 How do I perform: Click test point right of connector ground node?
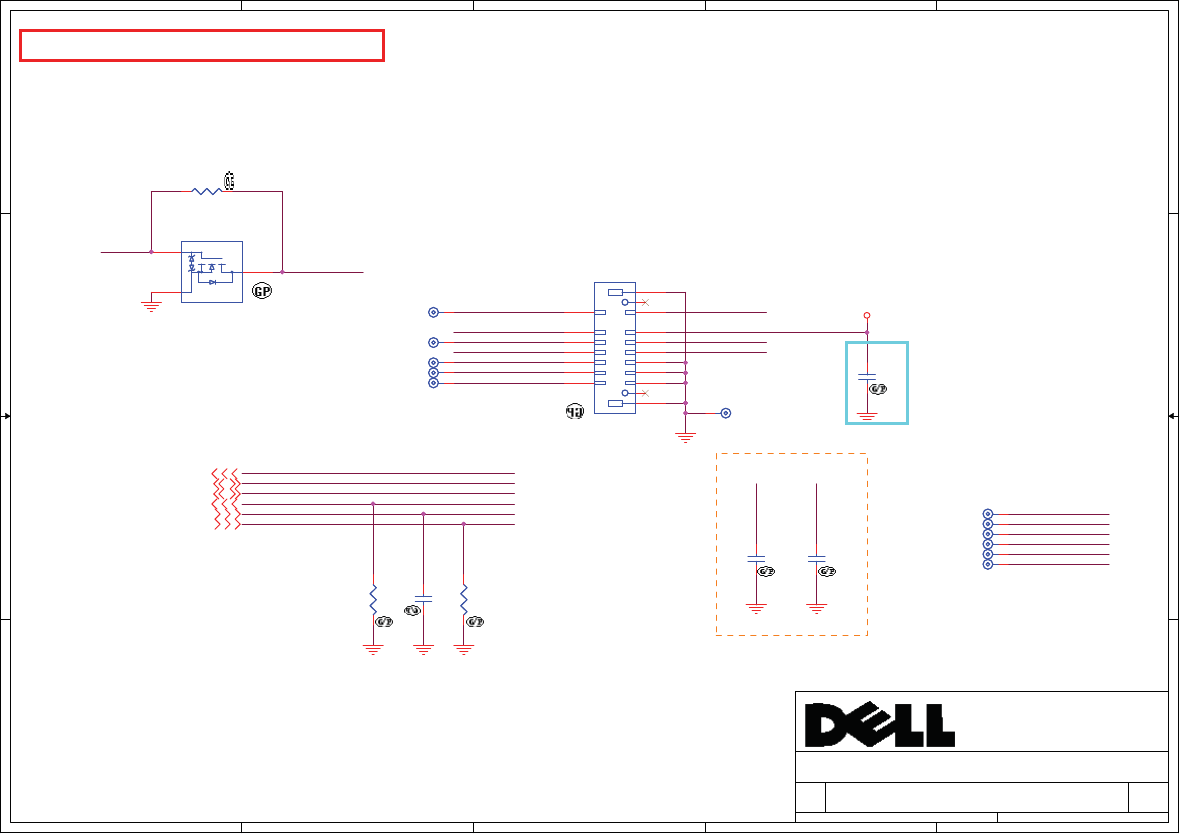(725, 413)
